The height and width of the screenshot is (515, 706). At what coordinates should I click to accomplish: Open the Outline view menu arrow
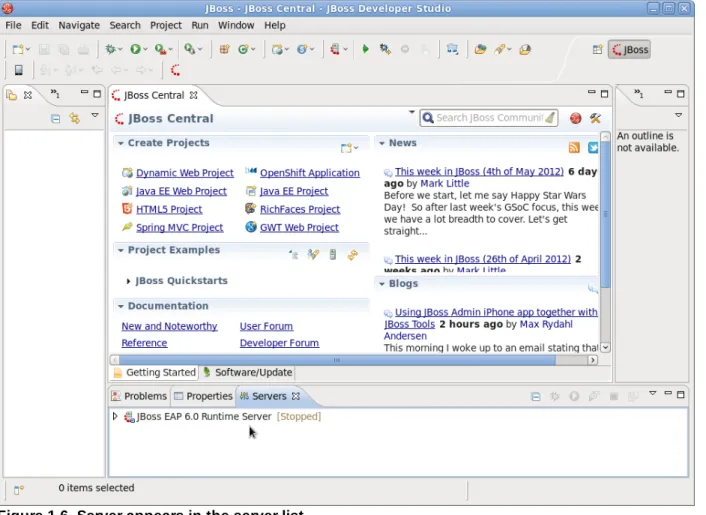(x=679, y=115)
